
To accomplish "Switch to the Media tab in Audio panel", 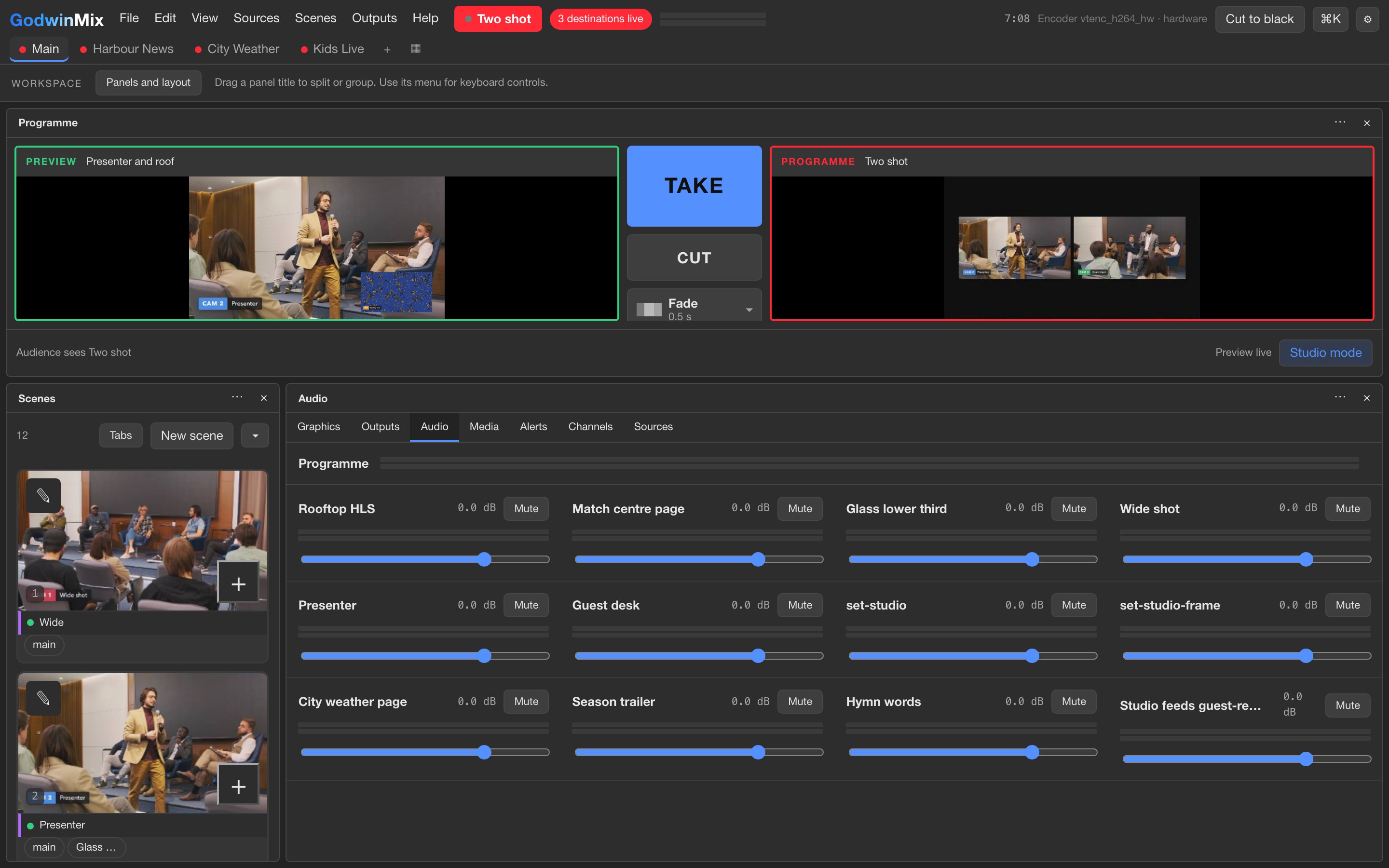I will (x=484, y=427).
